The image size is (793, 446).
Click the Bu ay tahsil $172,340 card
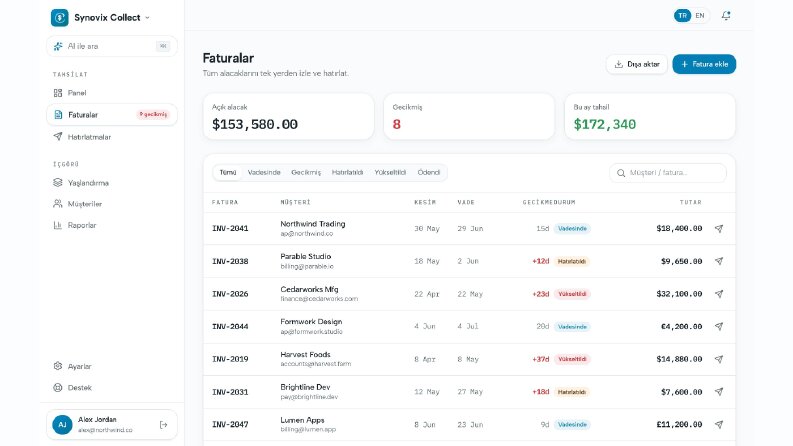point(650,116)
